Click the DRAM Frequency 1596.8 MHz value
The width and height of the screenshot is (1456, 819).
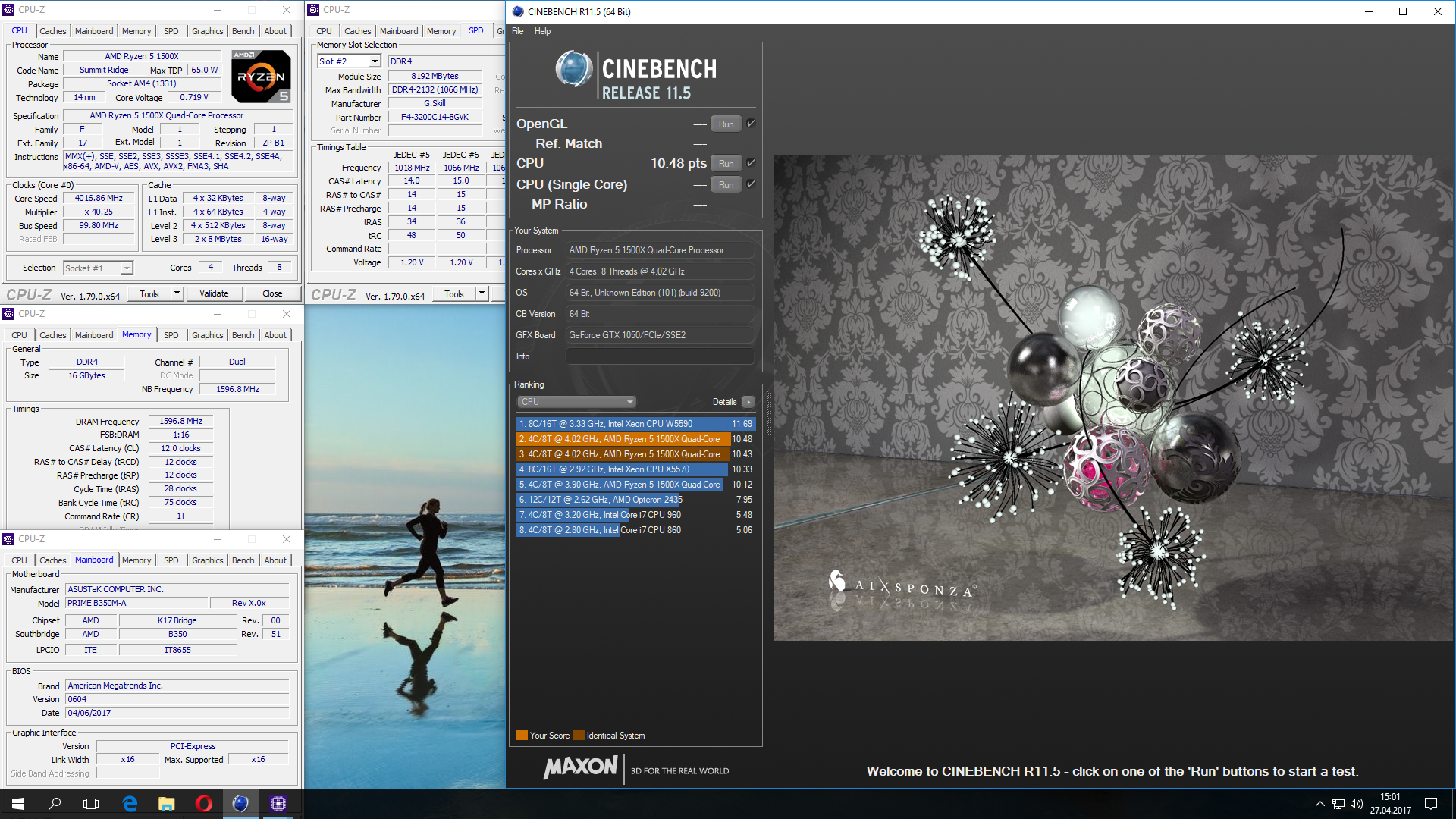point(180,422)
